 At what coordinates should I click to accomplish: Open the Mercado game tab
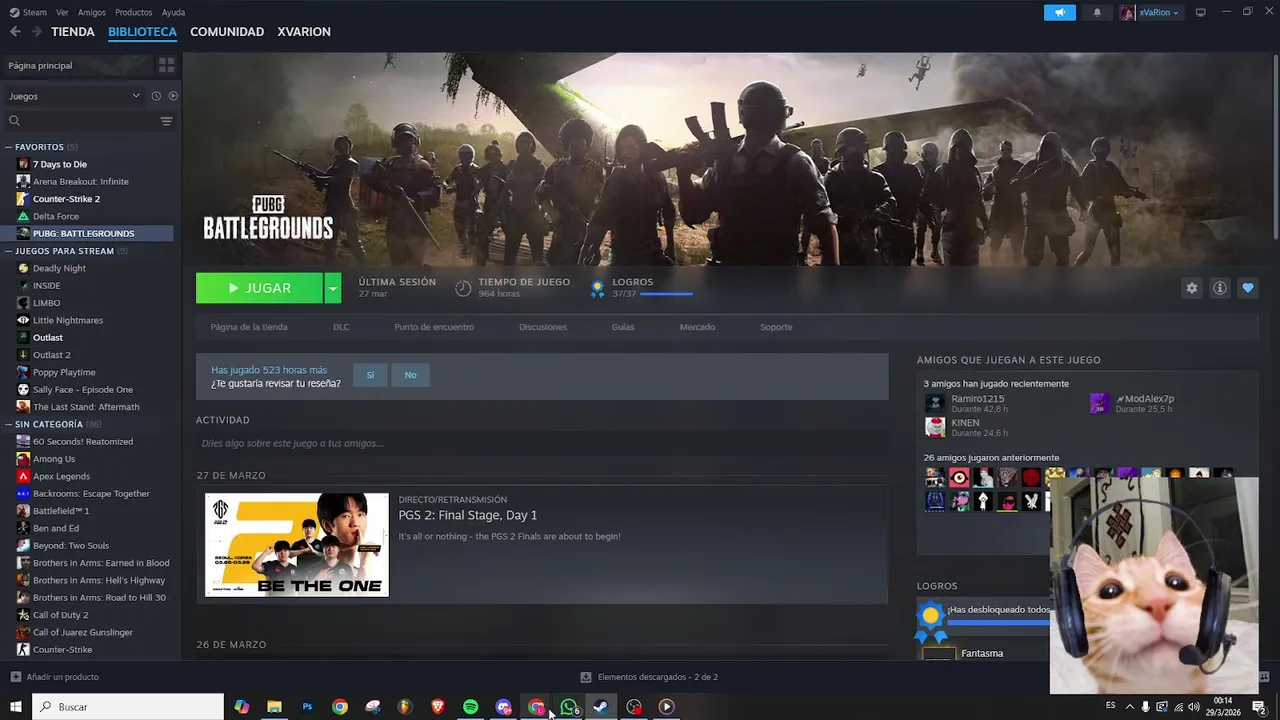[x=697, y=327]
